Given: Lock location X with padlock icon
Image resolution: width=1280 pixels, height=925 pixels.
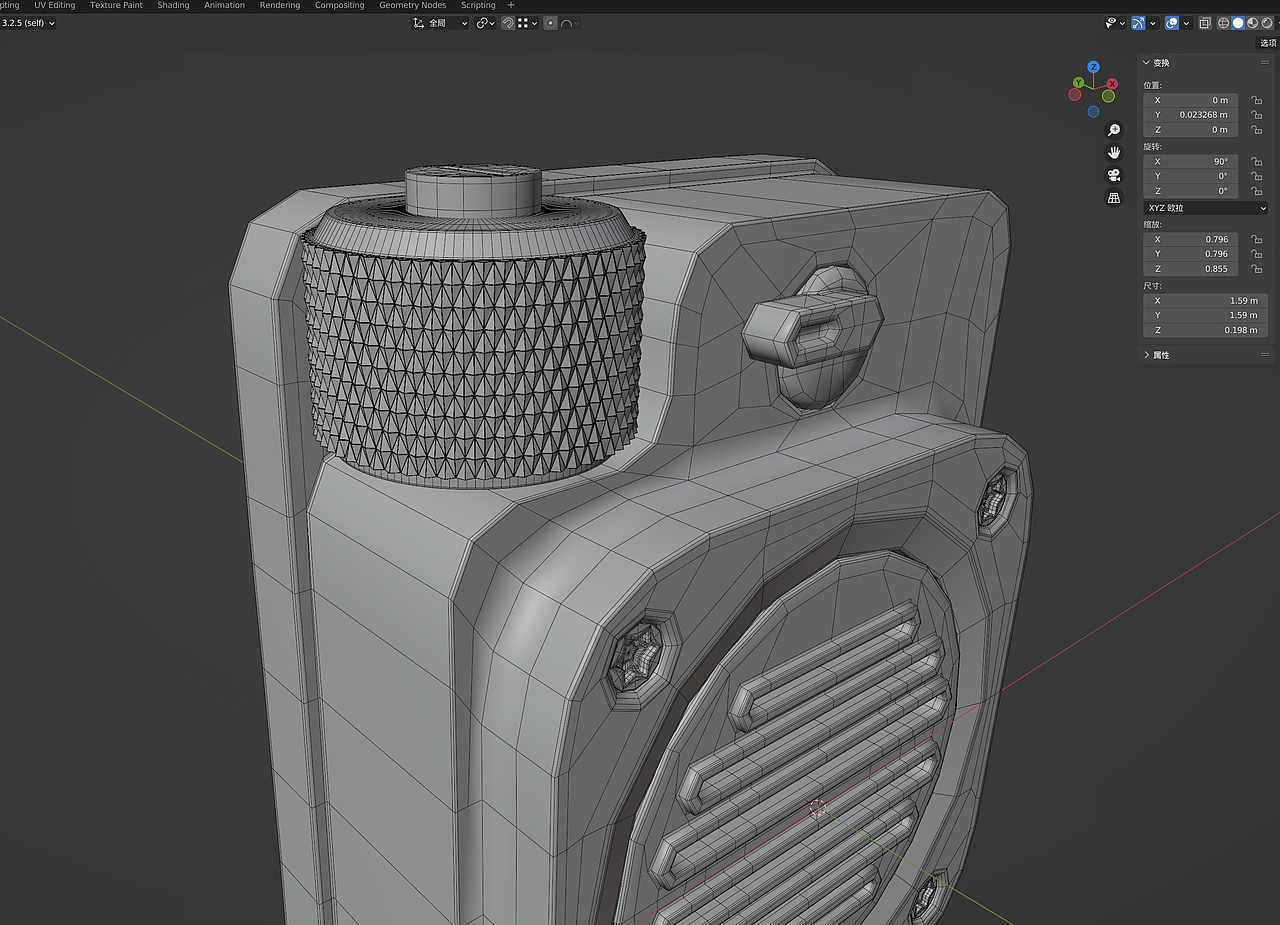Looking at the screenshot, I should pyautogui.click(x=1256, y=100).
